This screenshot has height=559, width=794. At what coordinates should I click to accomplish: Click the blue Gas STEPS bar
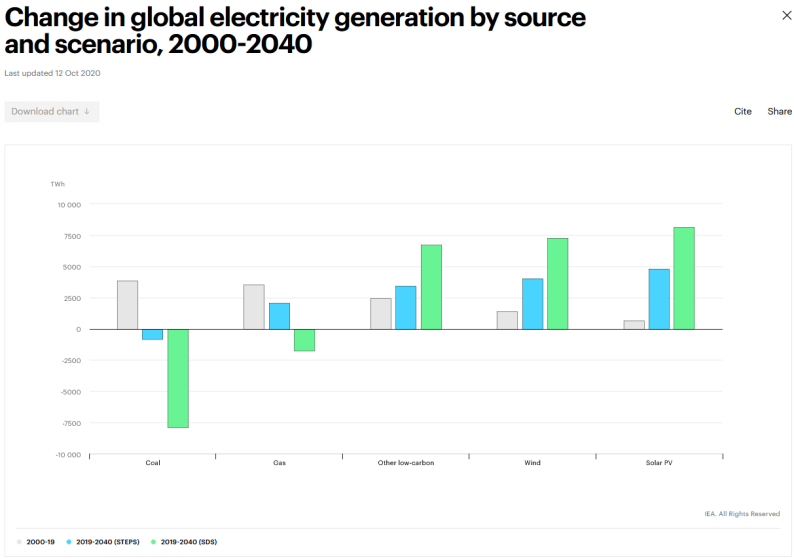click(279, 316)
